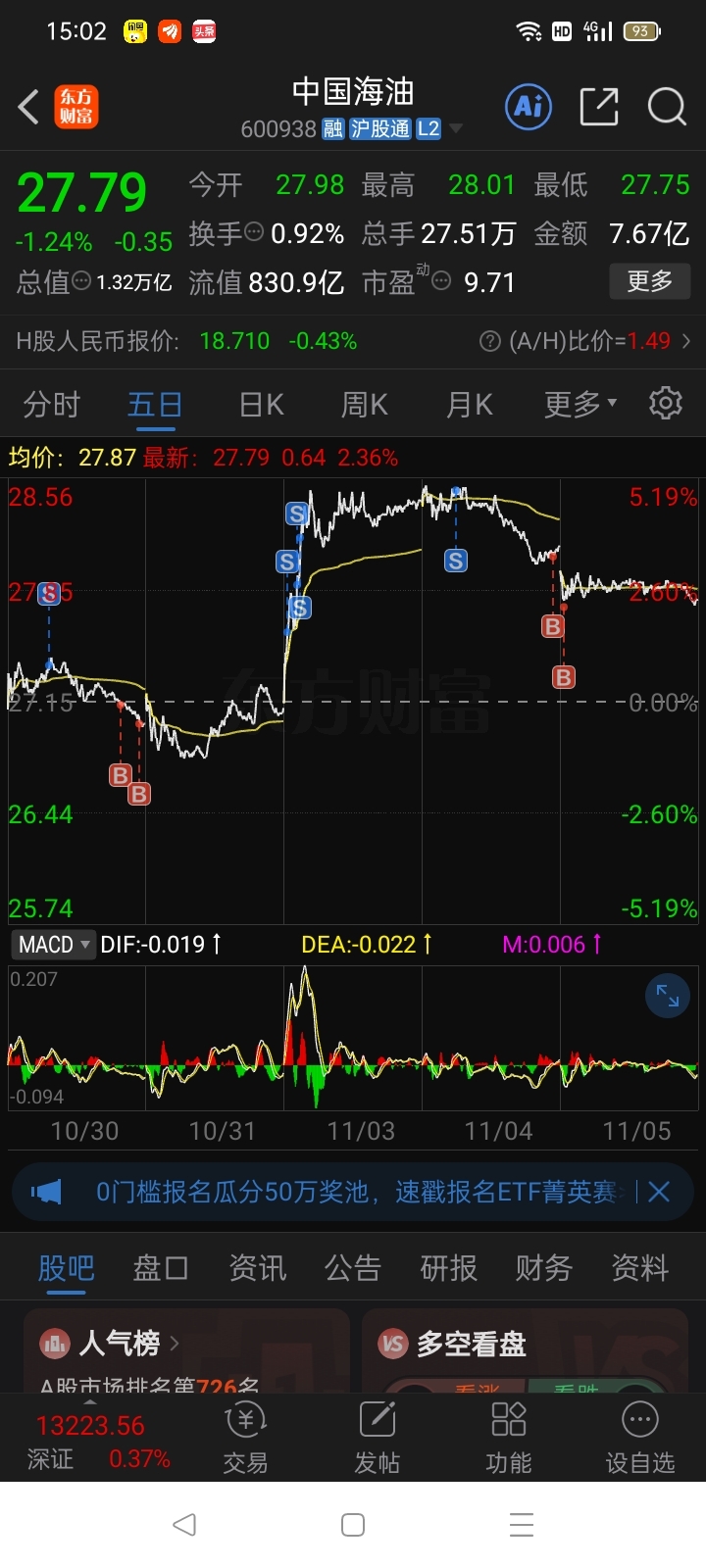Screen dimensions: 706x1568
Task: Open the 多空看盘 card
Action: [x=527, y=1350]
